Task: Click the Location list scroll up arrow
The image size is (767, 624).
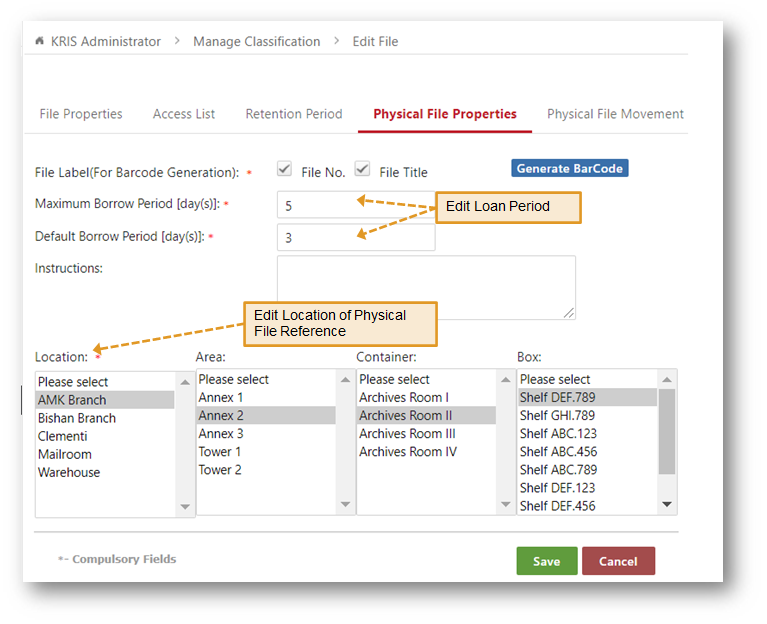Action: [185, 382]
